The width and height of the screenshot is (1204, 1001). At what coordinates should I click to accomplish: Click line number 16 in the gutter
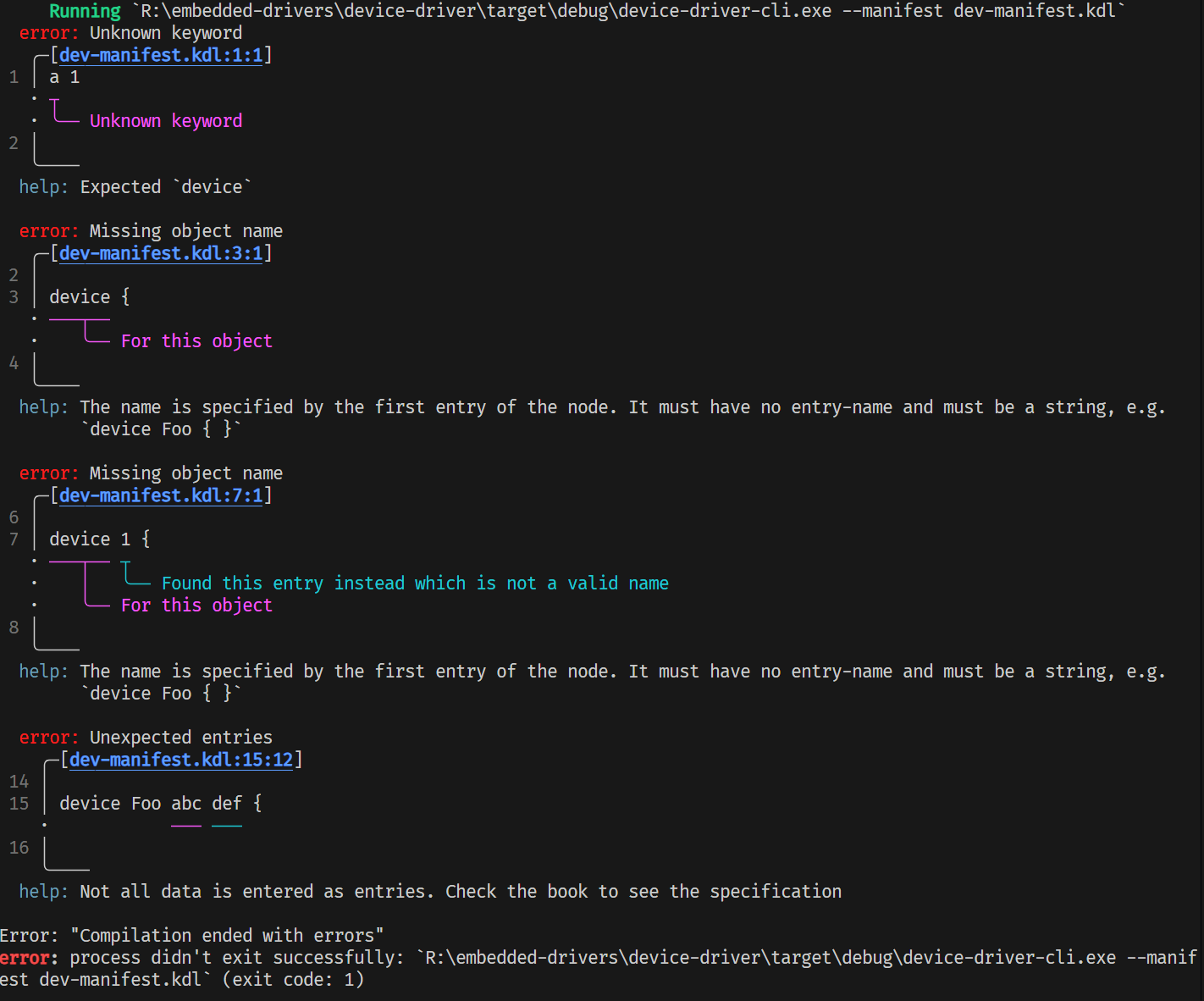19,848
